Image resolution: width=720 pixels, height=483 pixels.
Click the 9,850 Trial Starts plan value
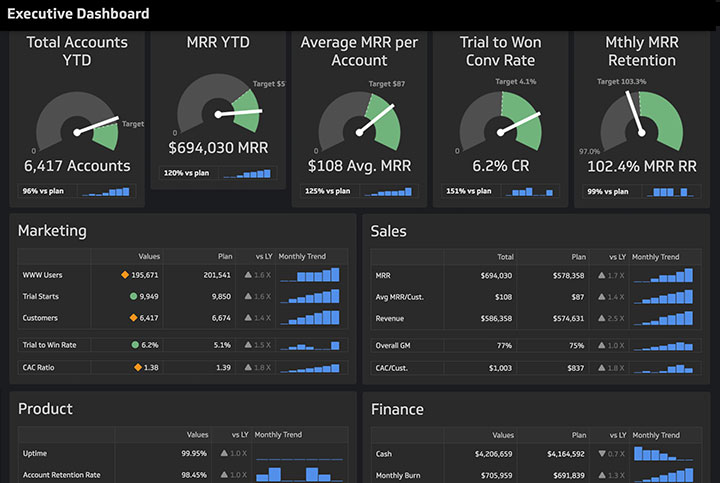221,297
